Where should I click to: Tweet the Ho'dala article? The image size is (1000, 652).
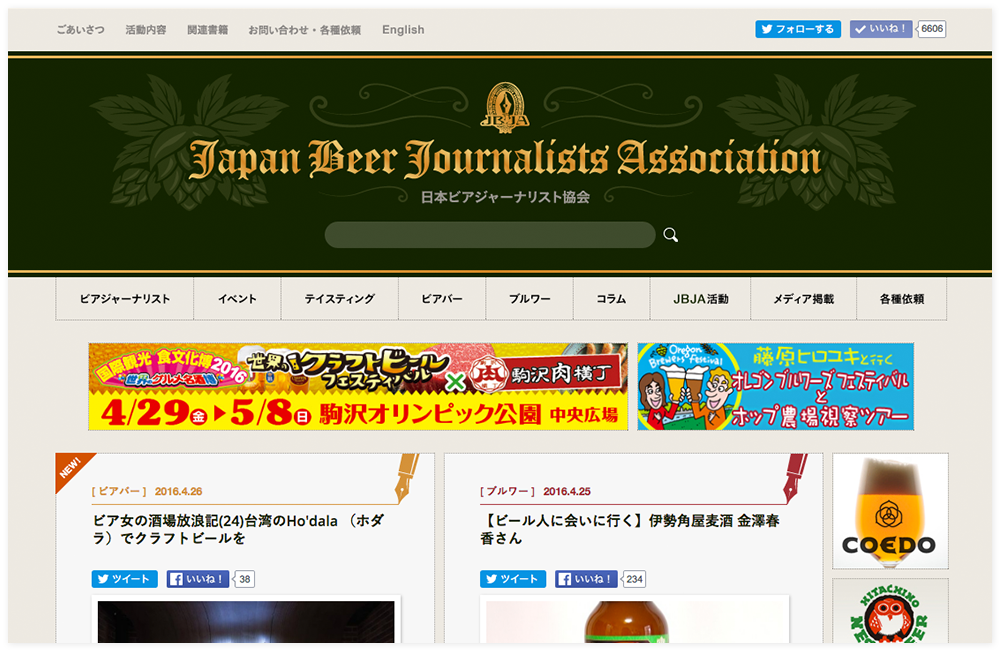click(x=124, y=579)
